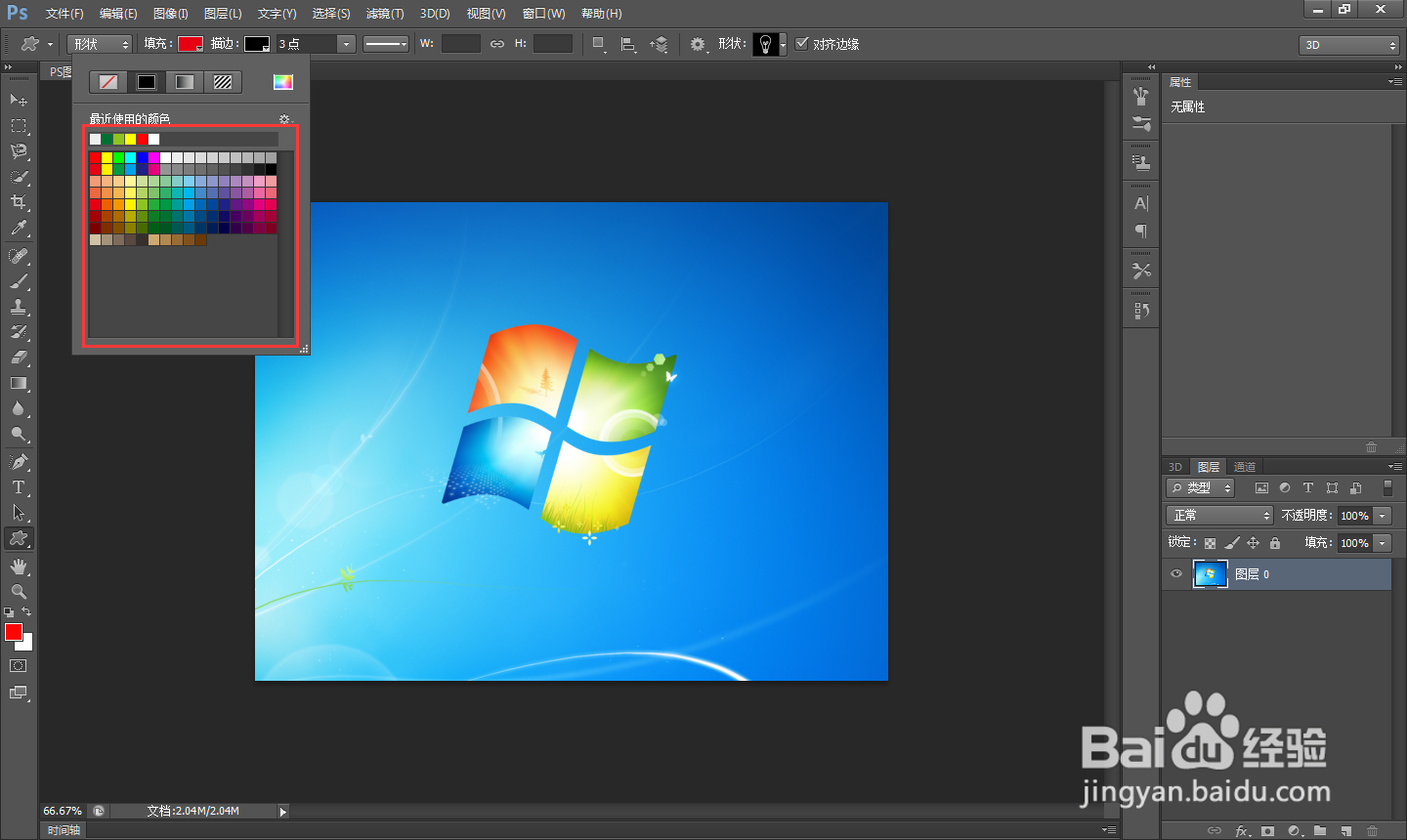
Task: Select the Healing Brush tool
Action: tap(19, 256)
